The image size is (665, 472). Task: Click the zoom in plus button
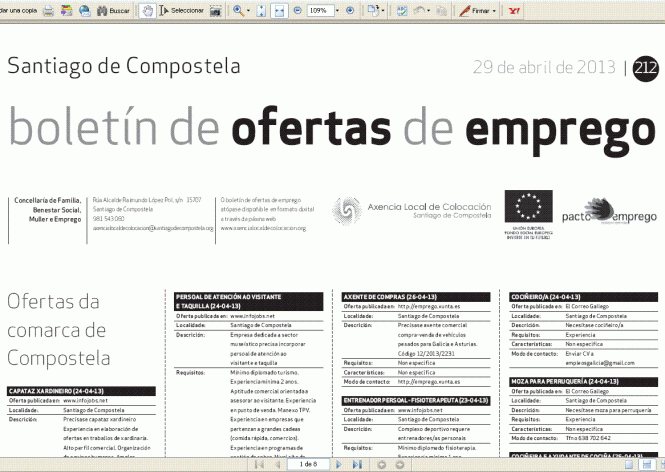pos(350,10)
